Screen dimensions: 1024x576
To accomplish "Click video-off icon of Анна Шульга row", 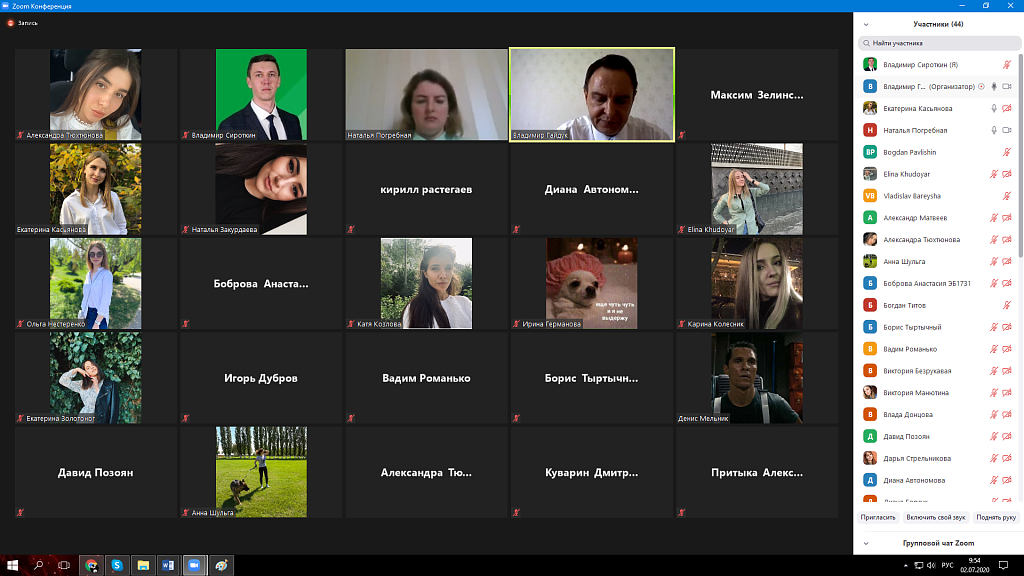I will tap(1007, 261).
